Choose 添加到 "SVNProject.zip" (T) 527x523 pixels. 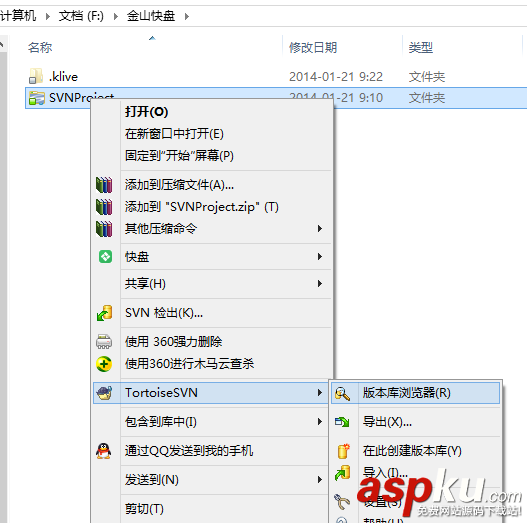click(x=202, y=207)
